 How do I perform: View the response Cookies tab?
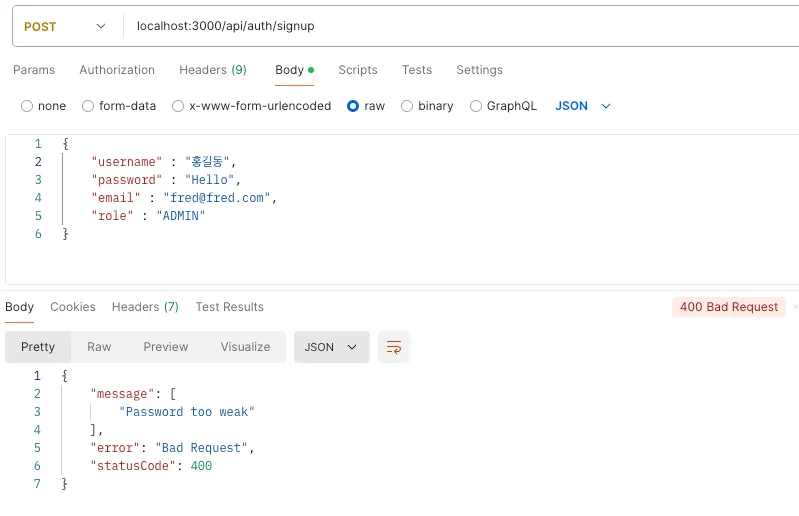[x=73, y=307]
